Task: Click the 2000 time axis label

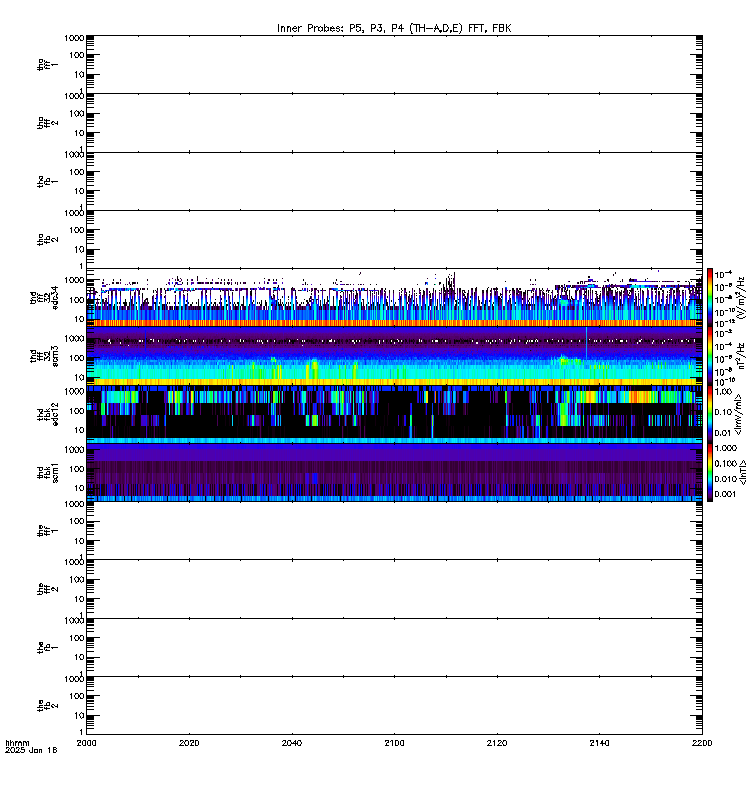Action: [86, 743]
